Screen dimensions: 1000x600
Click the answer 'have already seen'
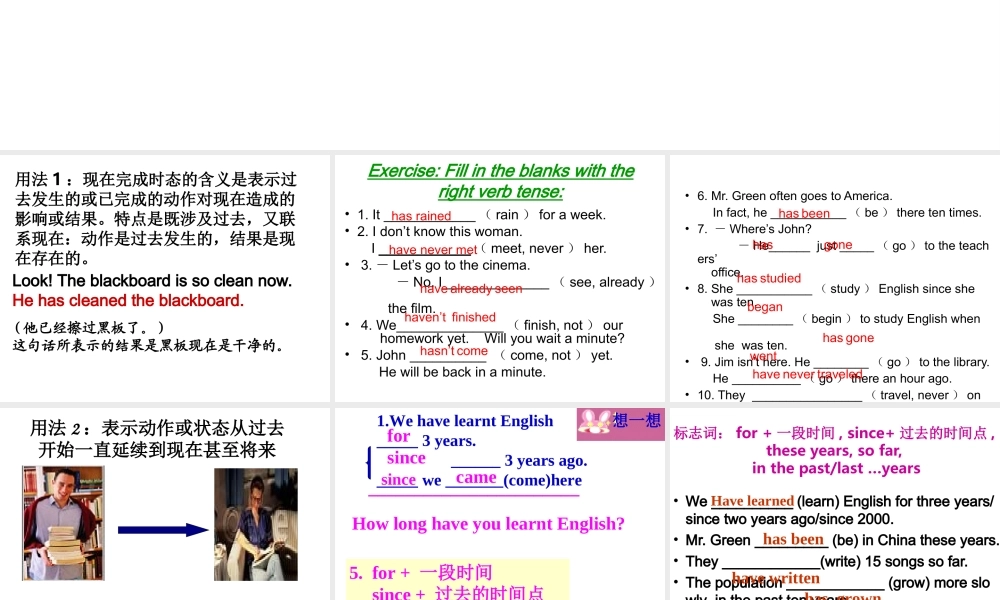point(471,289)
